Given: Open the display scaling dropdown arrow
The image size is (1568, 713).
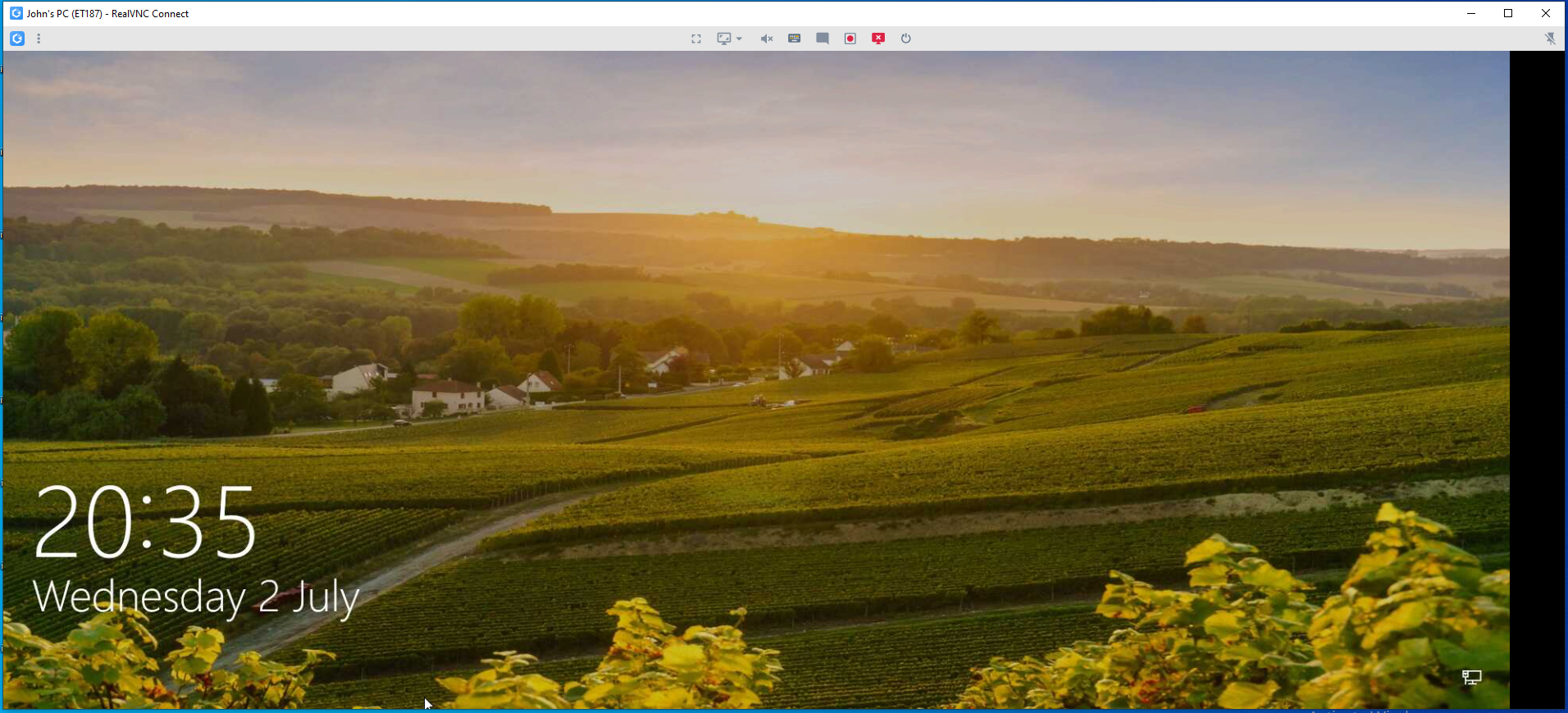Looking at the screenshot, I should (x=739, y=39).
